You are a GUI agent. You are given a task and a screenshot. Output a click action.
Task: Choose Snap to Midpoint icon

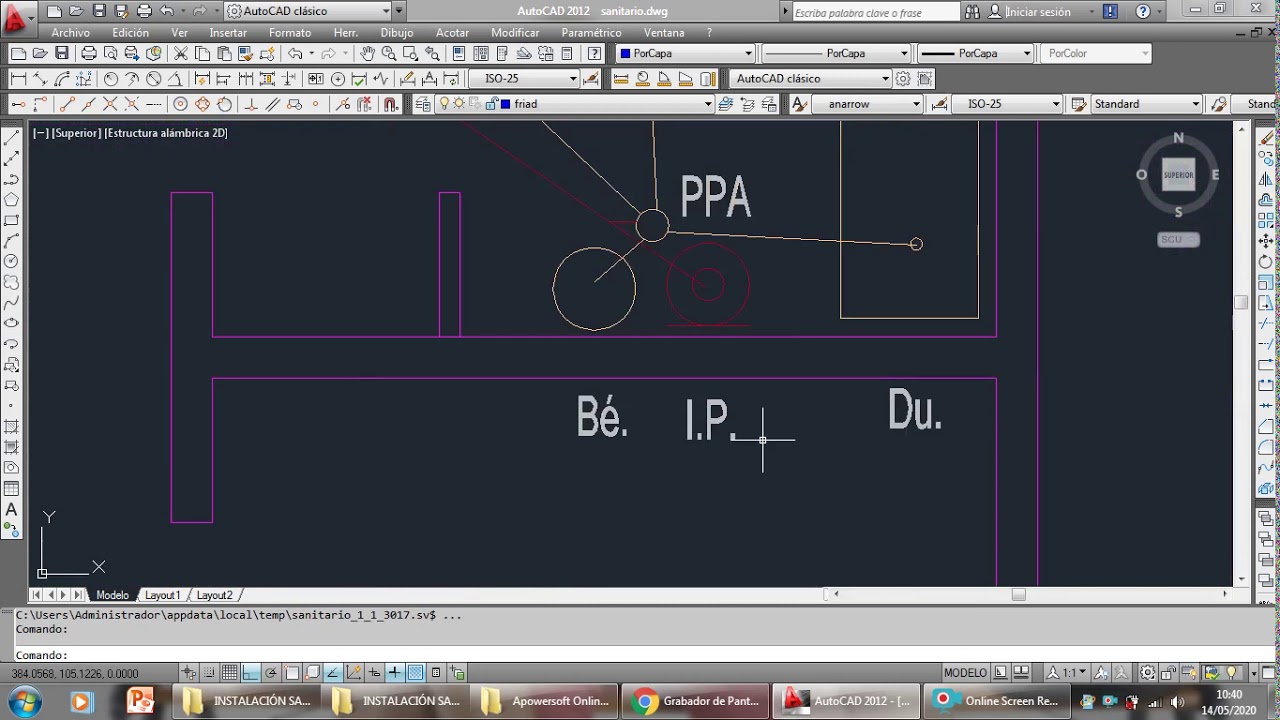89,104
